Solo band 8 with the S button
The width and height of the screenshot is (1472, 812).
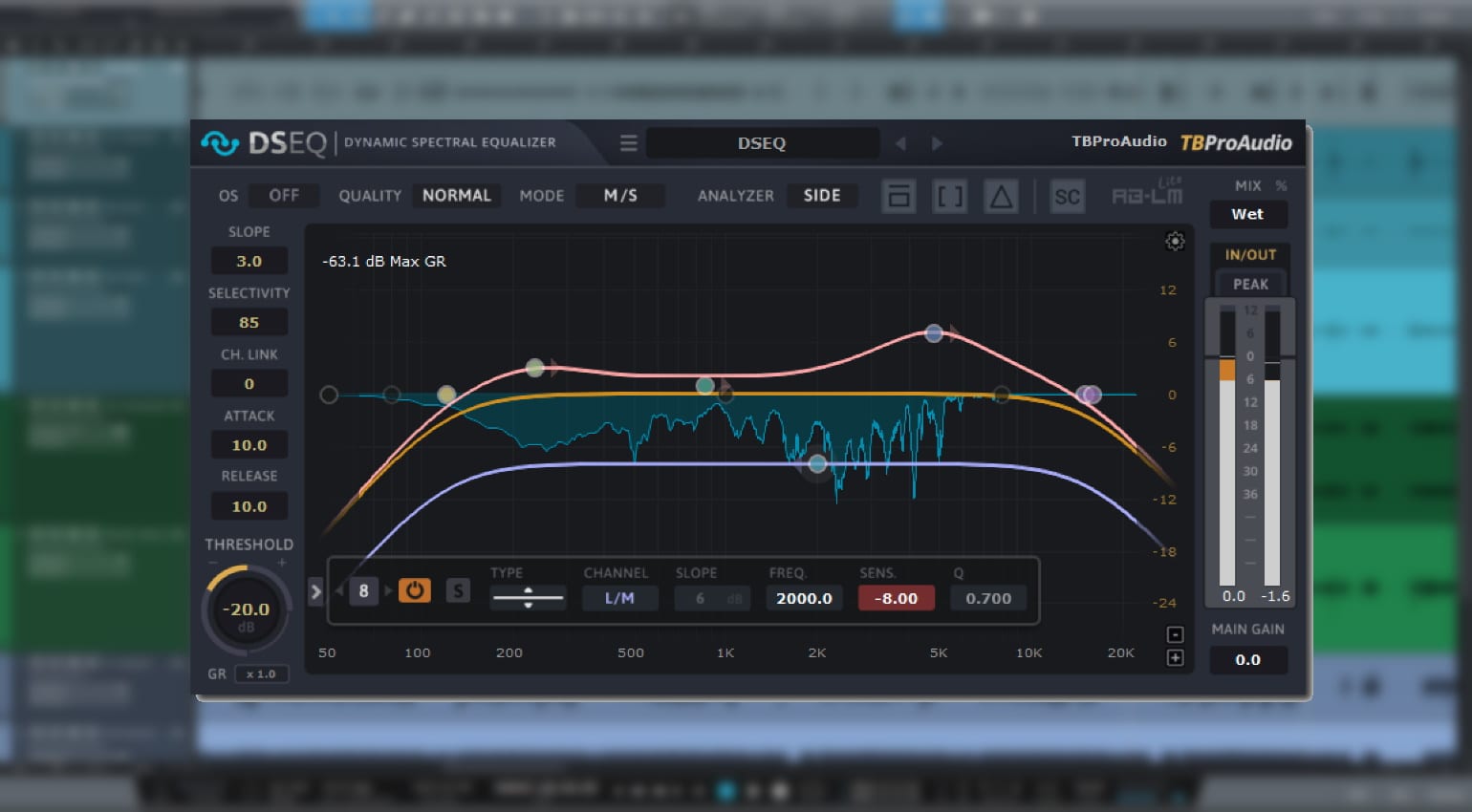click(458, 590)
